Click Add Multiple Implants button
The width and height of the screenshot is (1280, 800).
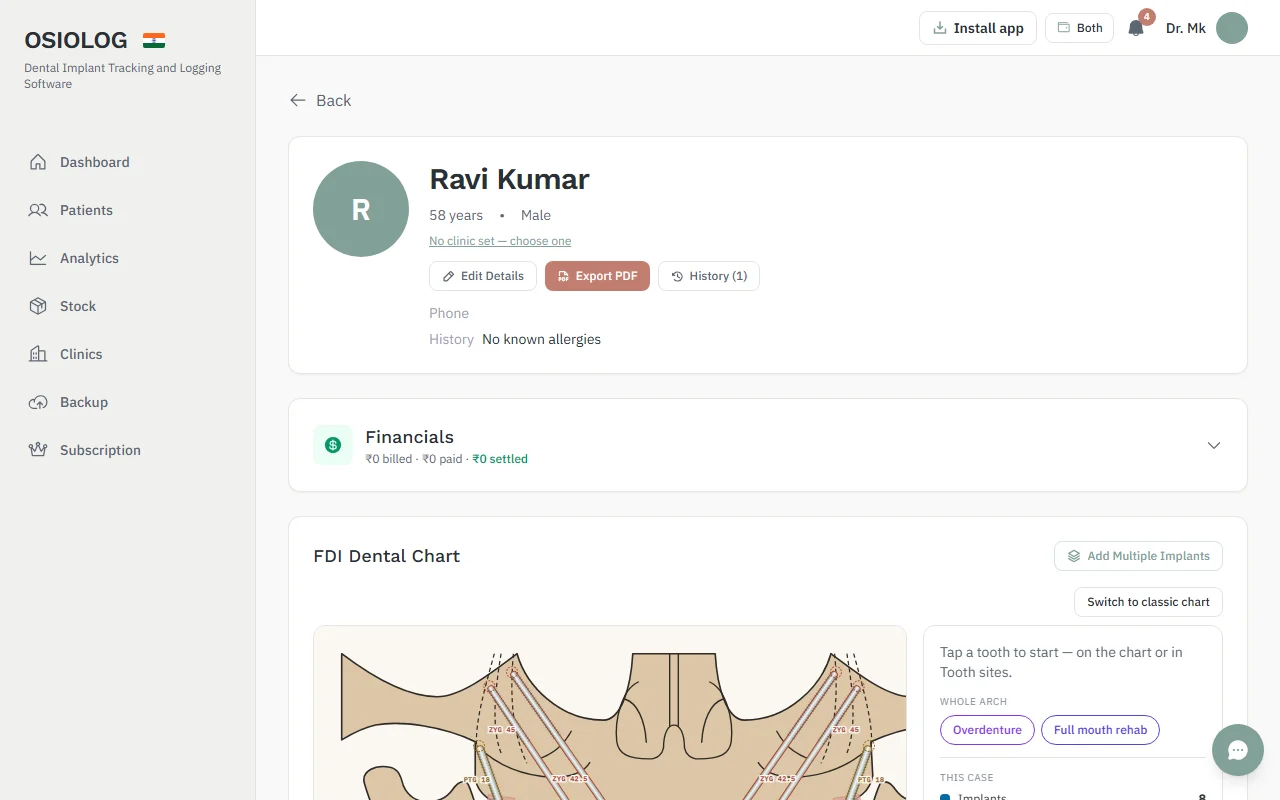coord(1138,556)
